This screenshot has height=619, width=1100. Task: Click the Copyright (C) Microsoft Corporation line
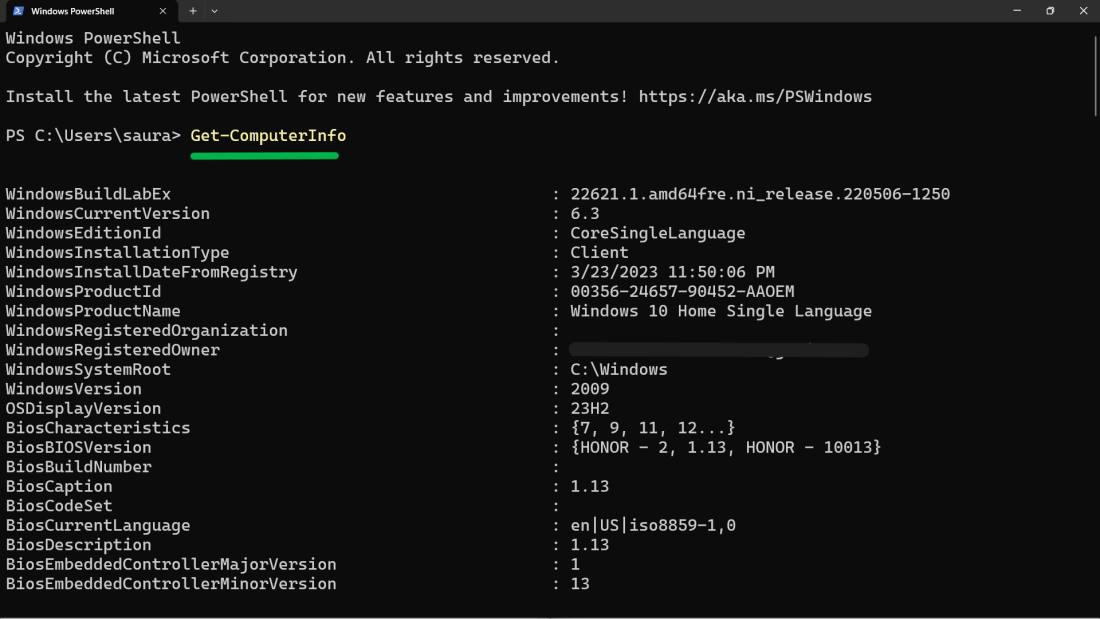283,58
